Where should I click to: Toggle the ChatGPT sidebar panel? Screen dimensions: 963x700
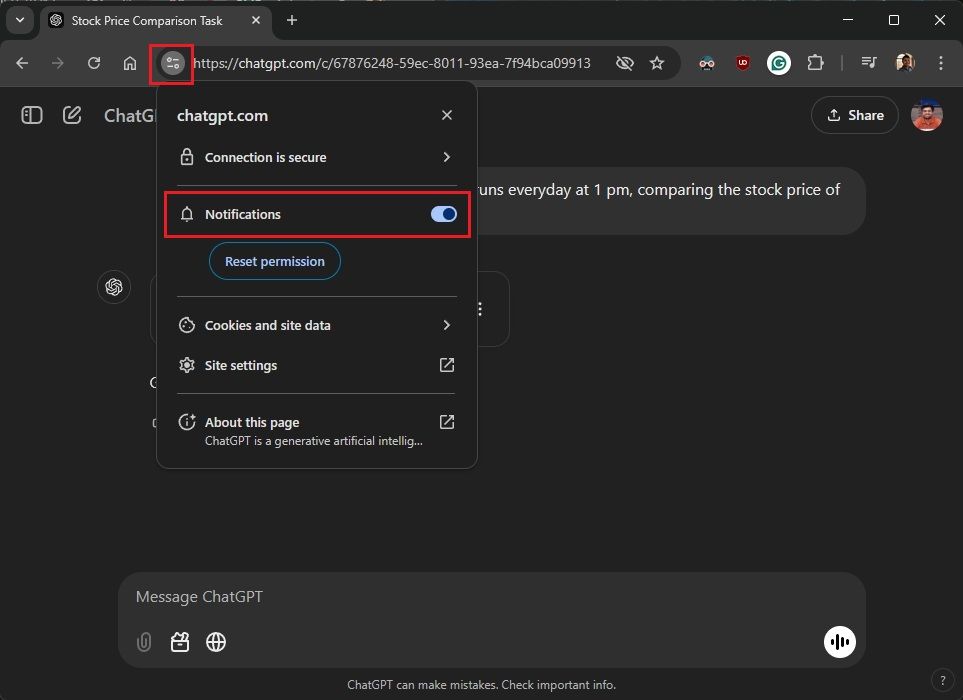(x=31, y=114)
